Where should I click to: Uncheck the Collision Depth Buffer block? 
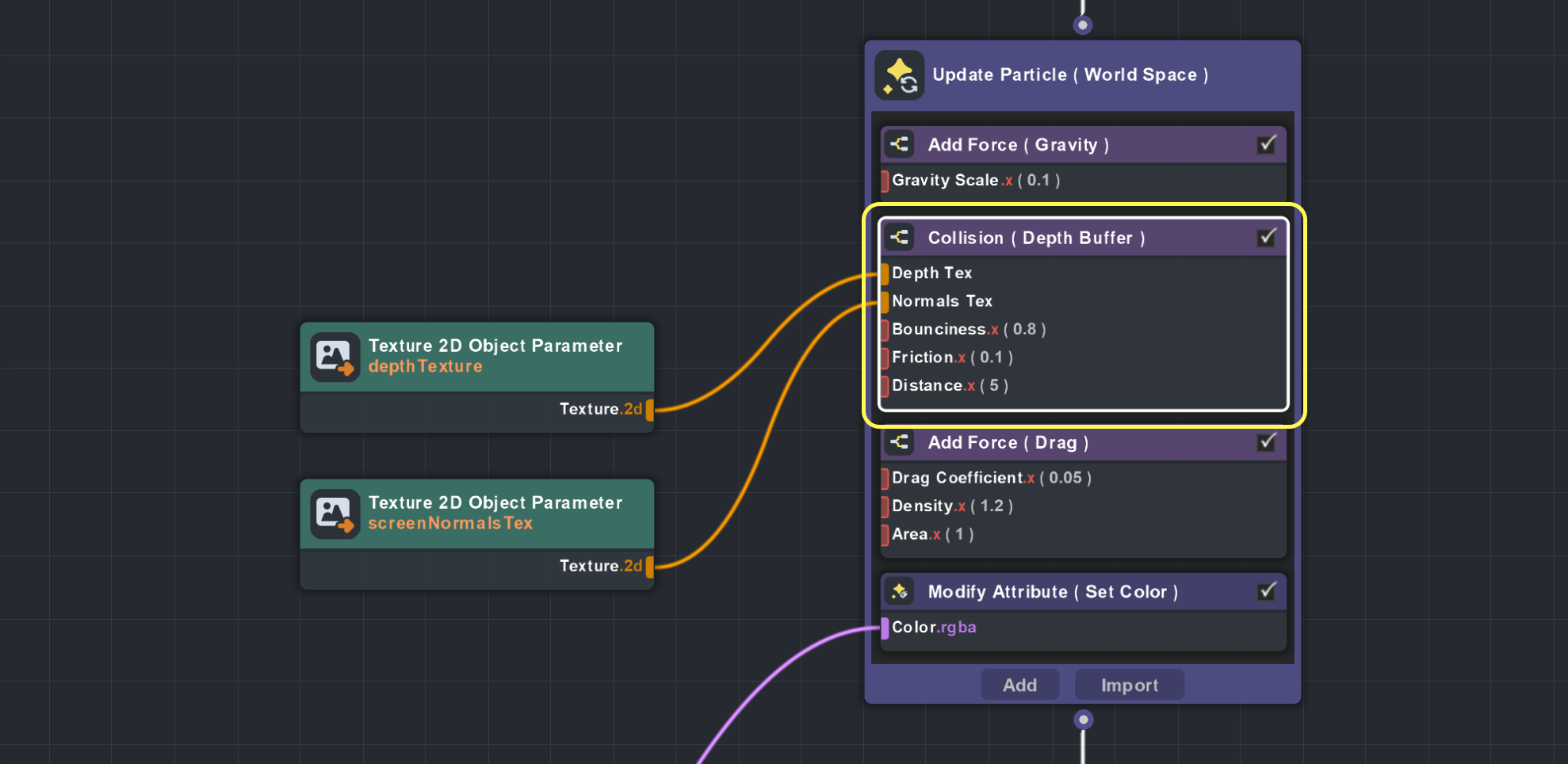(x=1267, y=238)
